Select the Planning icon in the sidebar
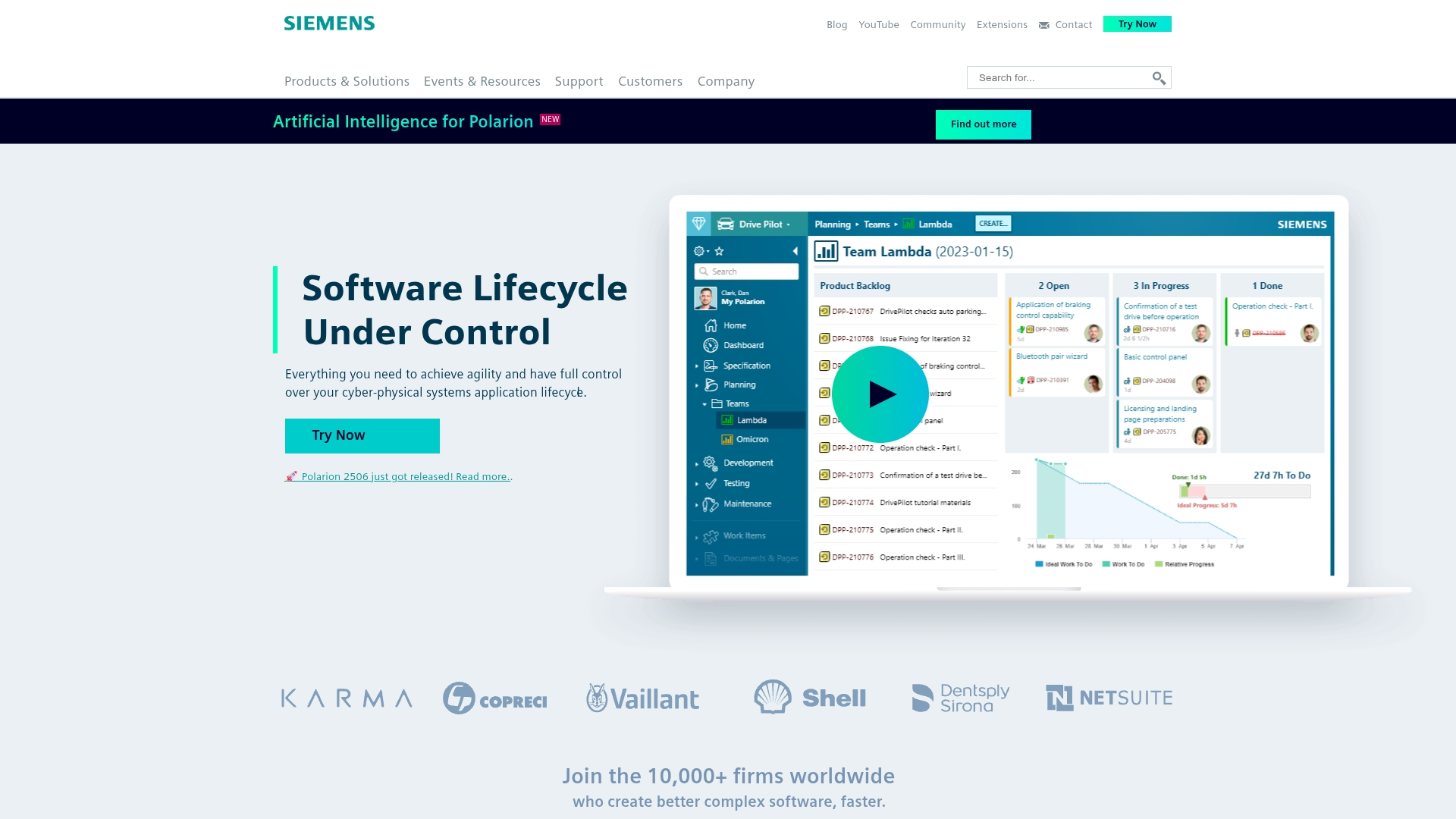 click(711, 384)
